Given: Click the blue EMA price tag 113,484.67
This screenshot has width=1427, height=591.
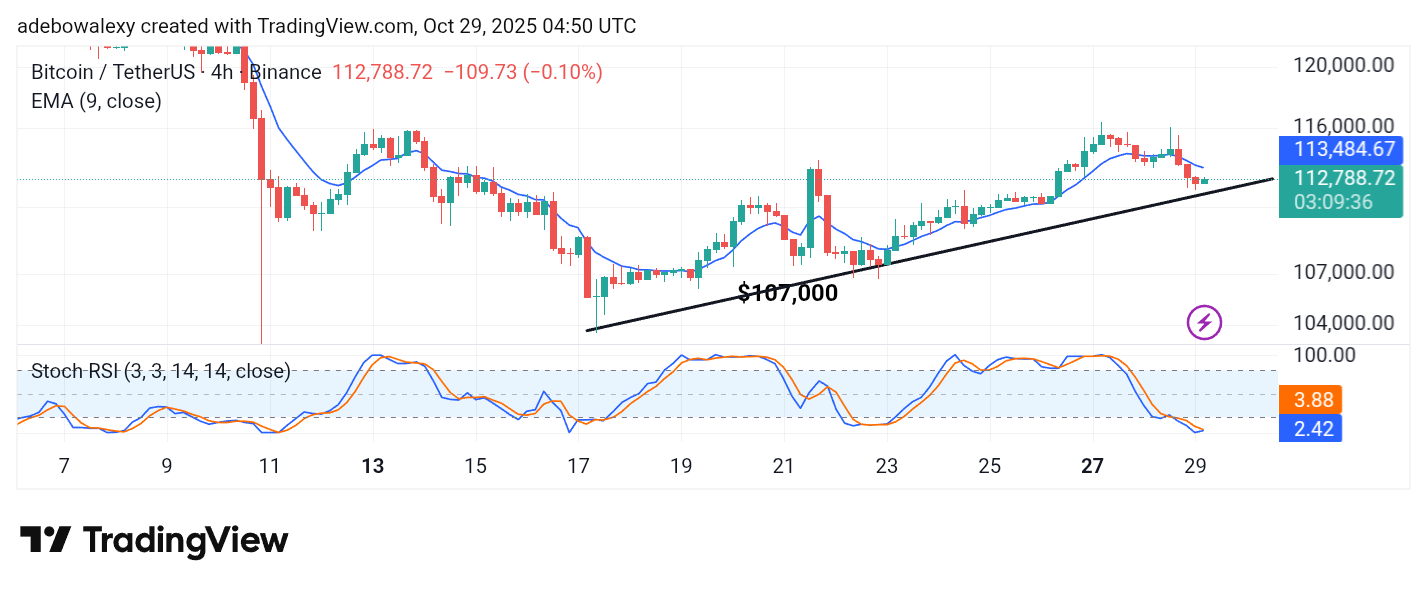Looking at the screenshot, I should [x=1340, y=151].
